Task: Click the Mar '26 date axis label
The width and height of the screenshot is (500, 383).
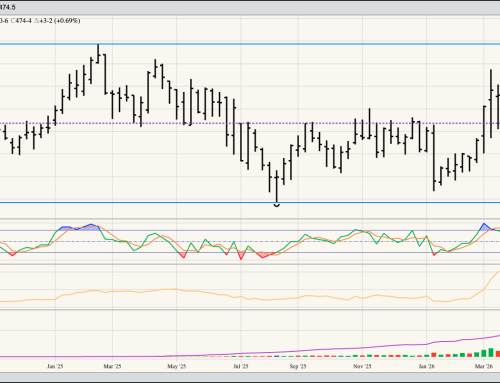Action: coord(484,366)
